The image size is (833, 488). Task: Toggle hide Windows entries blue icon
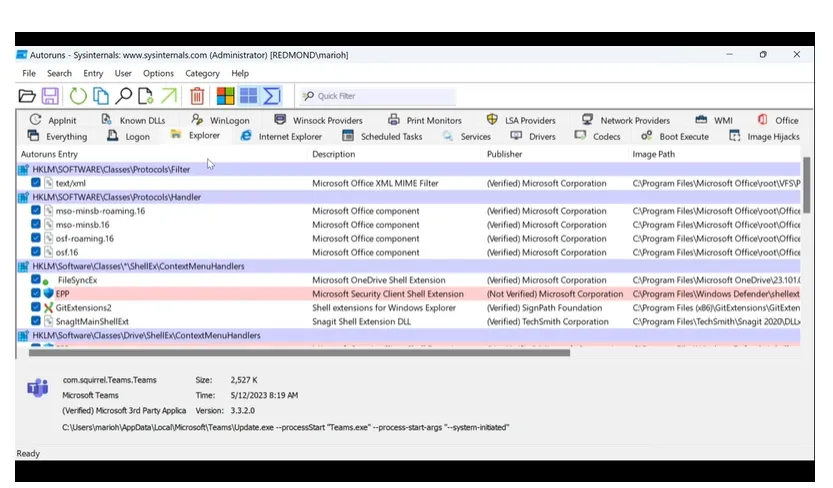pyautogui.click(x=248, y=96)
